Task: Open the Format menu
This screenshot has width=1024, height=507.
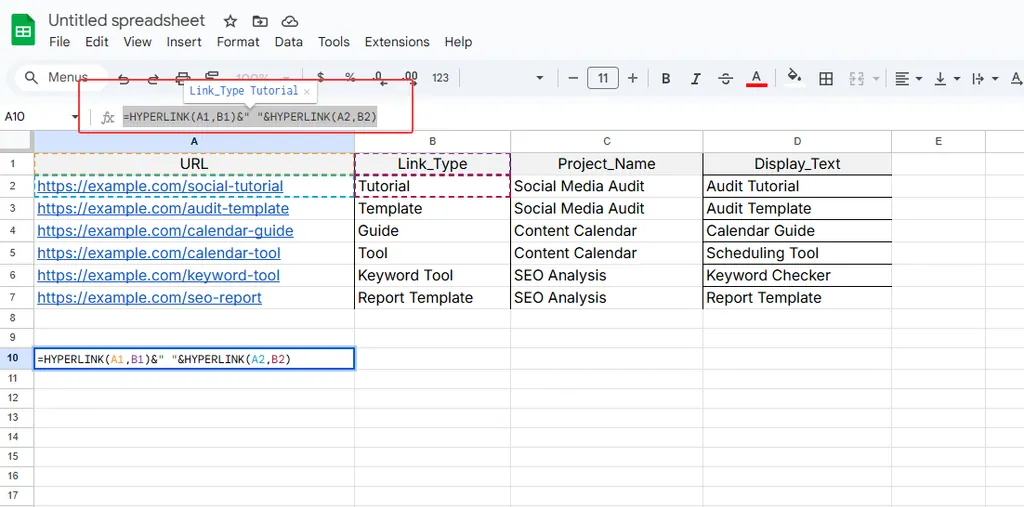Action: (x=238, y=42)
